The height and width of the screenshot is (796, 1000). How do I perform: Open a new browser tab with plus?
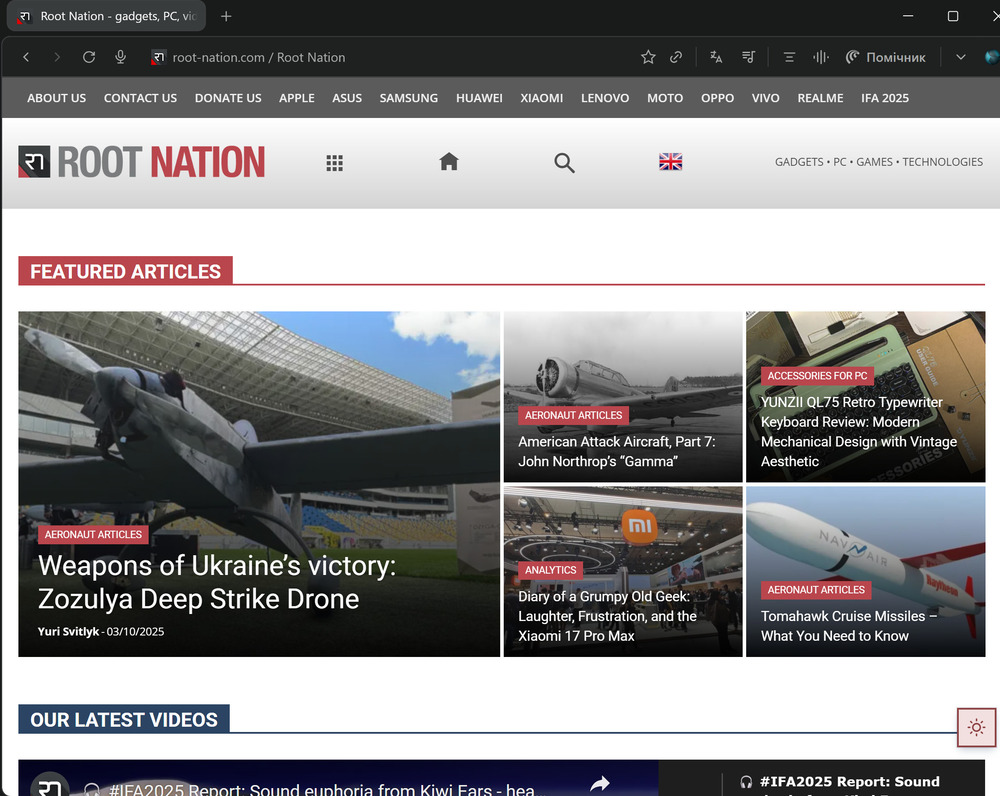(x=226, y=16)
